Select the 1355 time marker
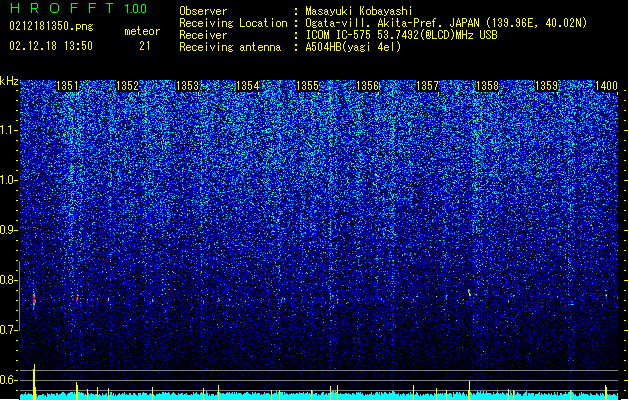 click(307, 86)
